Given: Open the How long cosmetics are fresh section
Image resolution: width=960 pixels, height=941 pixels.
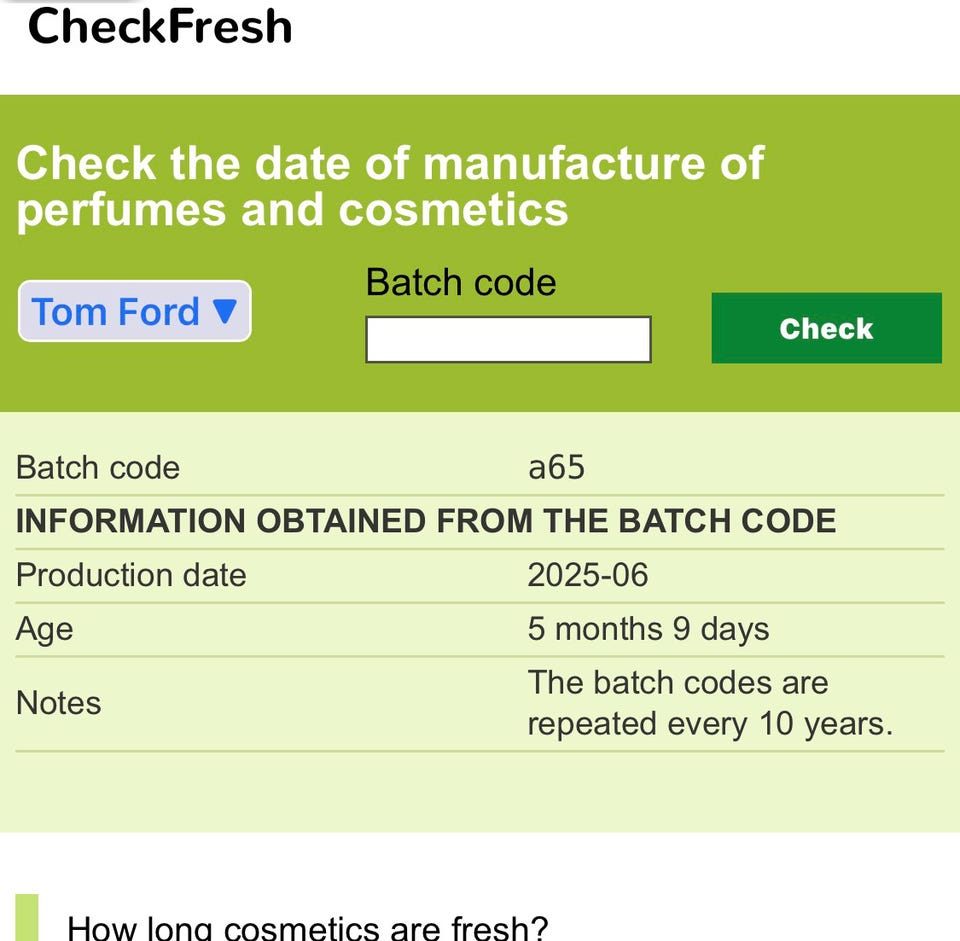Looking at the screenshot, I should 307,926.
